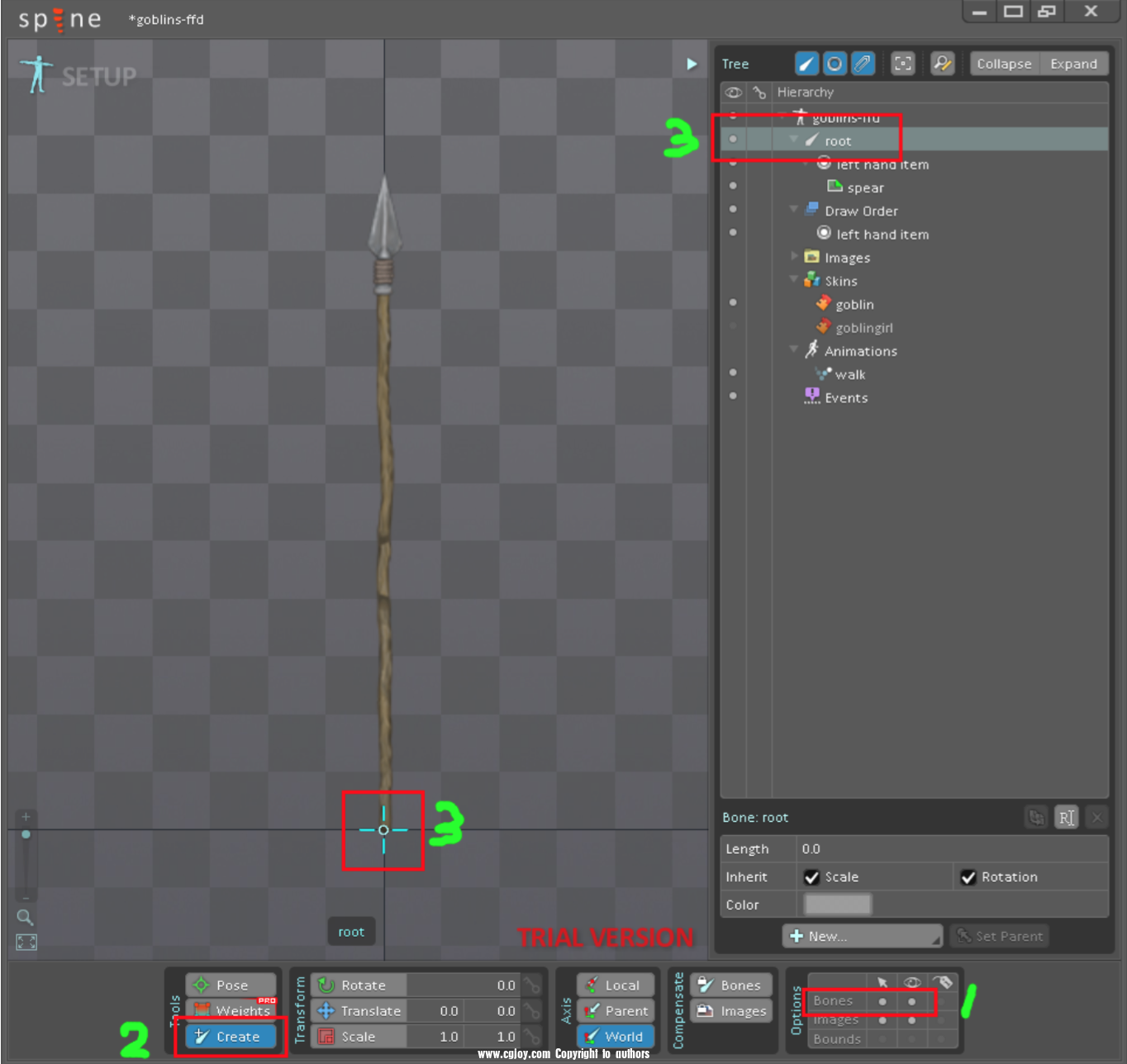Click the translate key icon beside Translate
The image size is (1127, 1064).
point(532,1010)
